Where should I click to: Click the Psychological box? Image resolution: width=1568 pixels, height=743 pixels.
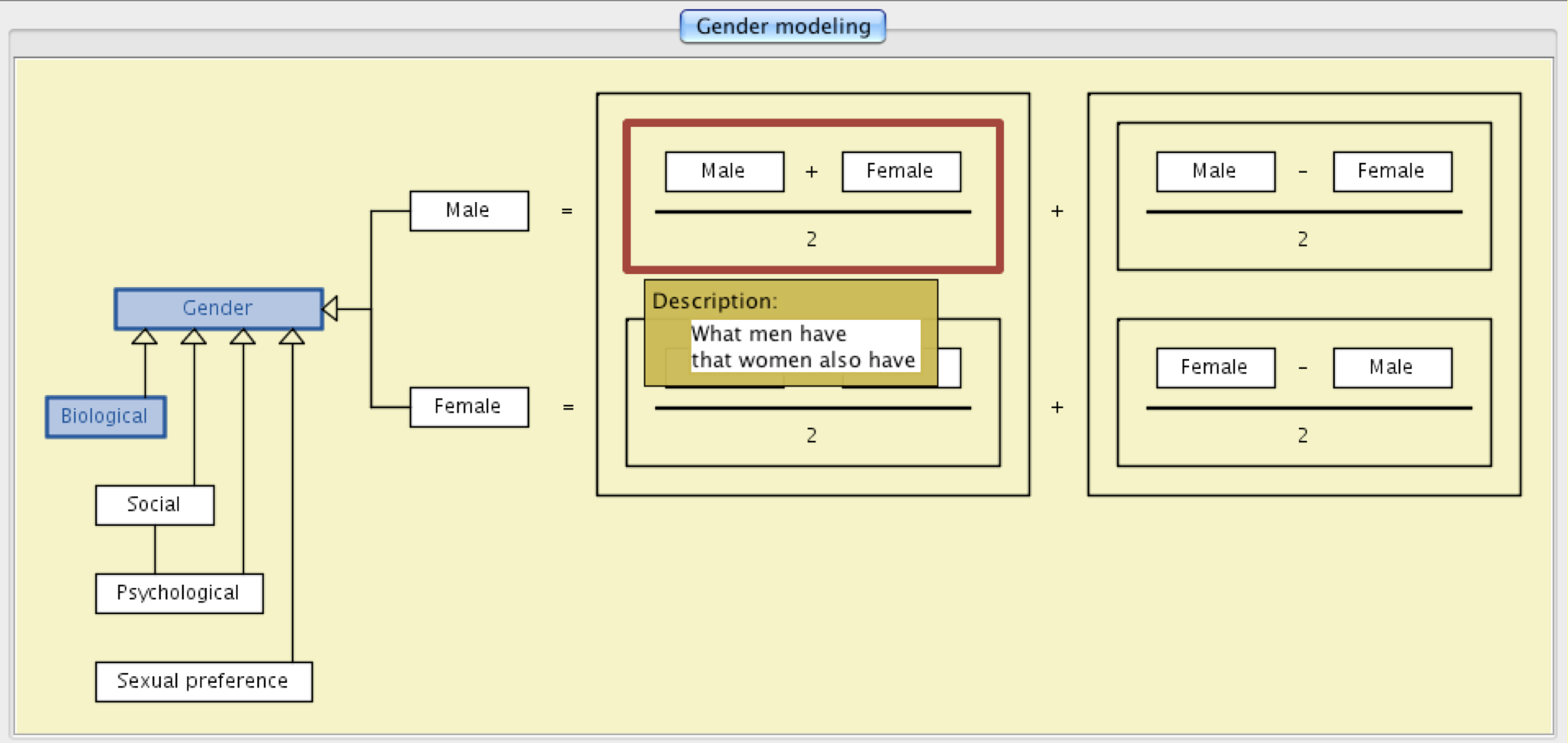pos(179,593)
